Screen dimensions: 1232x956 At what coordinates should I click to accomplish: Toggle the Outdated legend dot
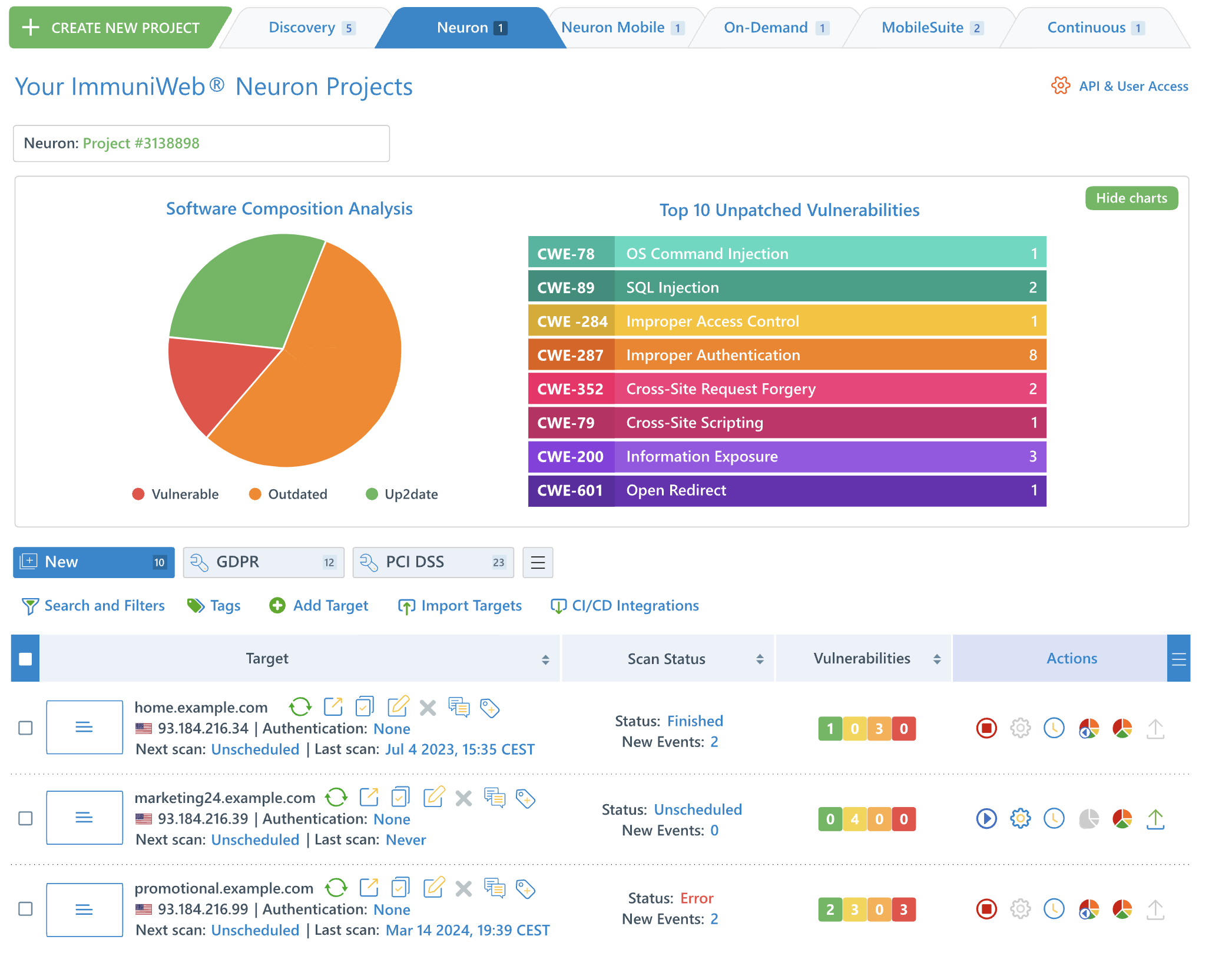[255, 494]
